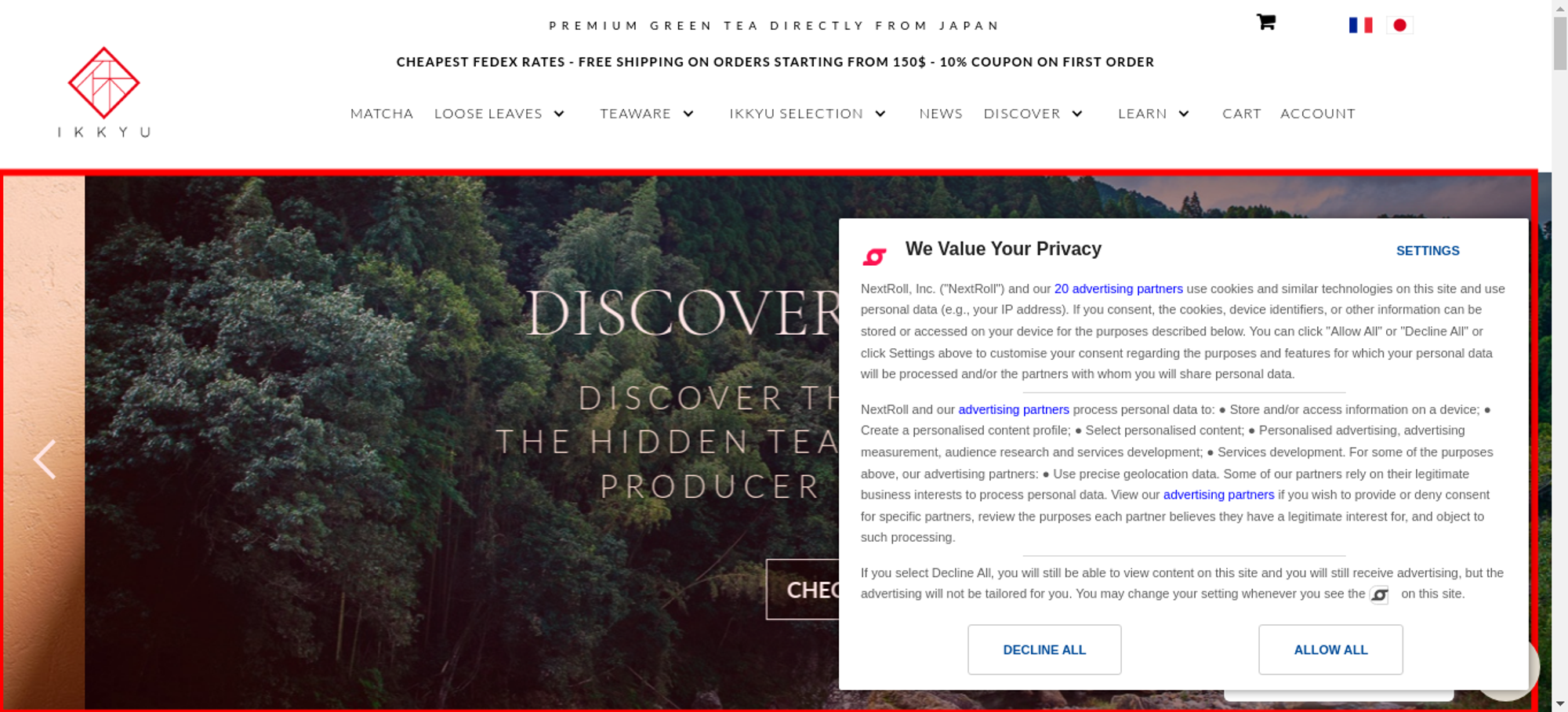
Task: Expand the Teaware dropdown chevron
Action: pos(688,114)
